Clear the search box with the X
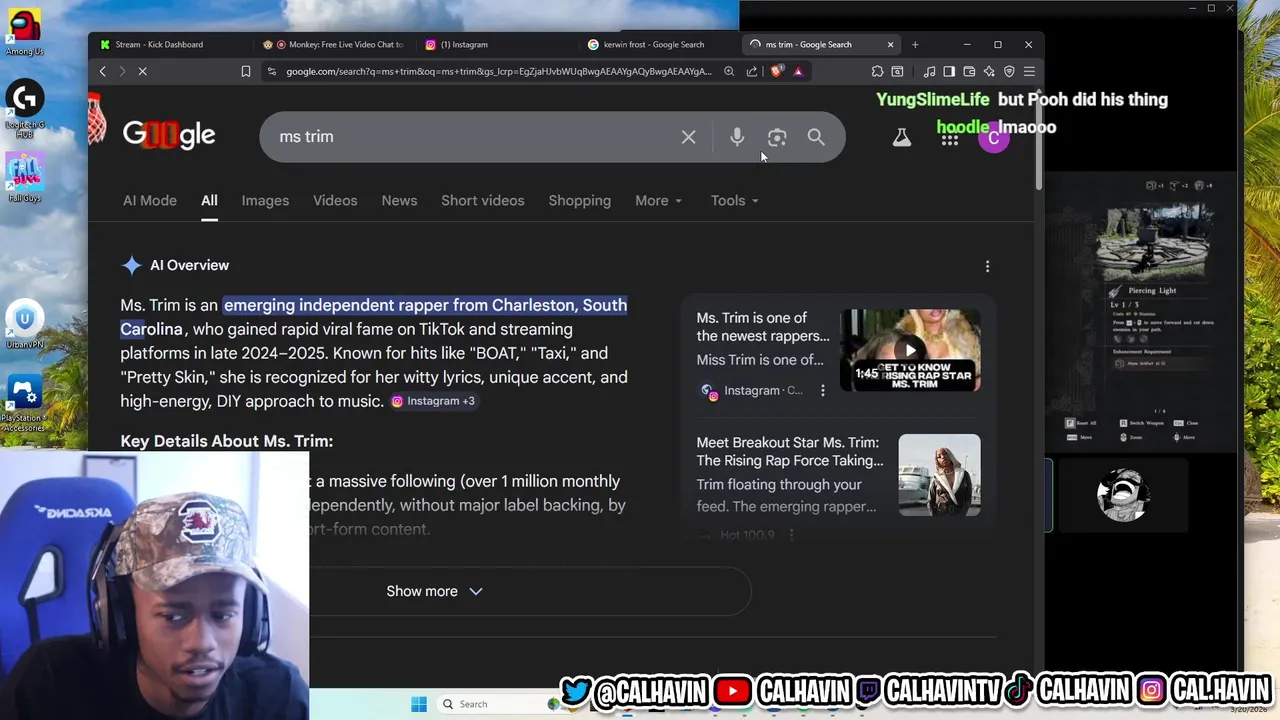The image size is (1280, 720). tap(688, 137)
